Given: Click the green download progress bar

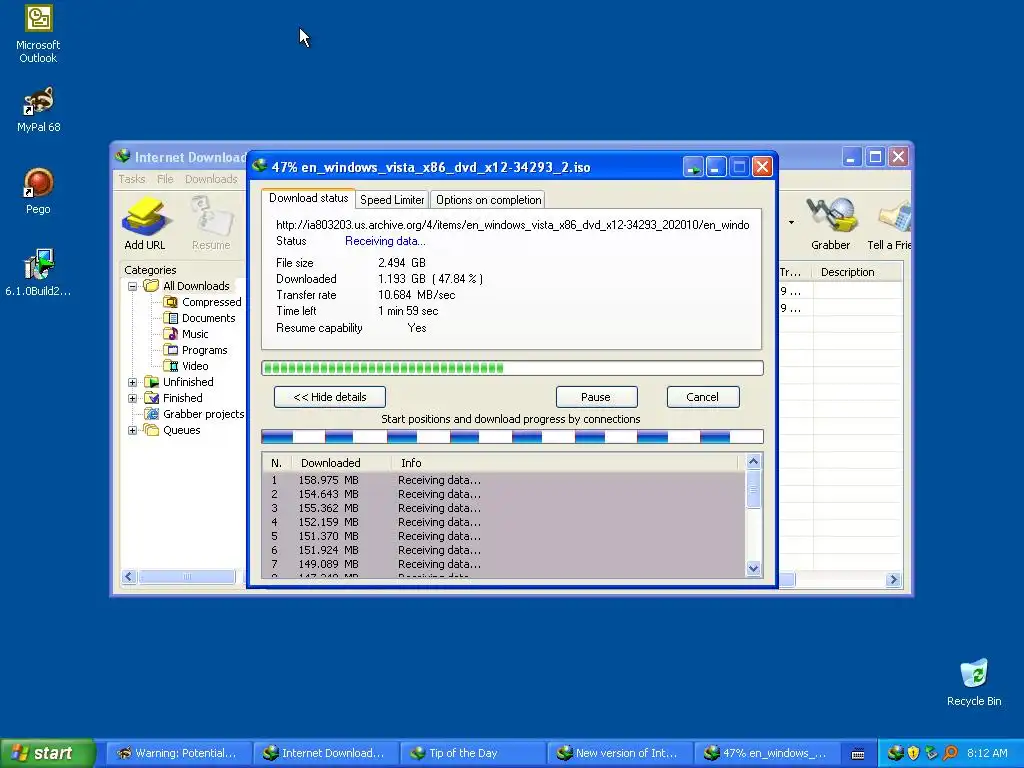Looking at the screenshot, I should coord(512,368).
